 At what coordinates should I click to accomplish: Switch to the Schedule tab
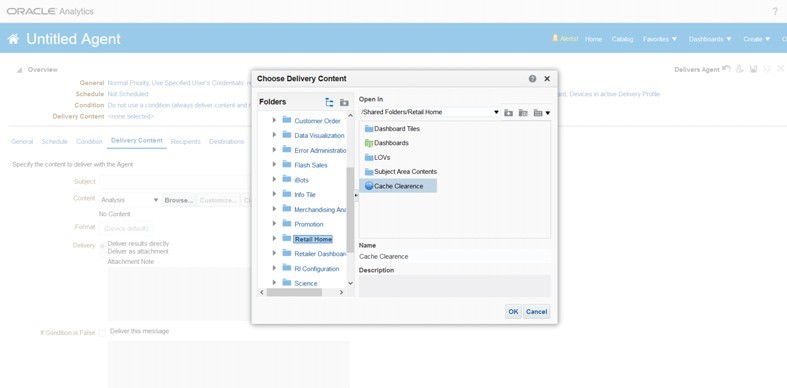[54, 142]
